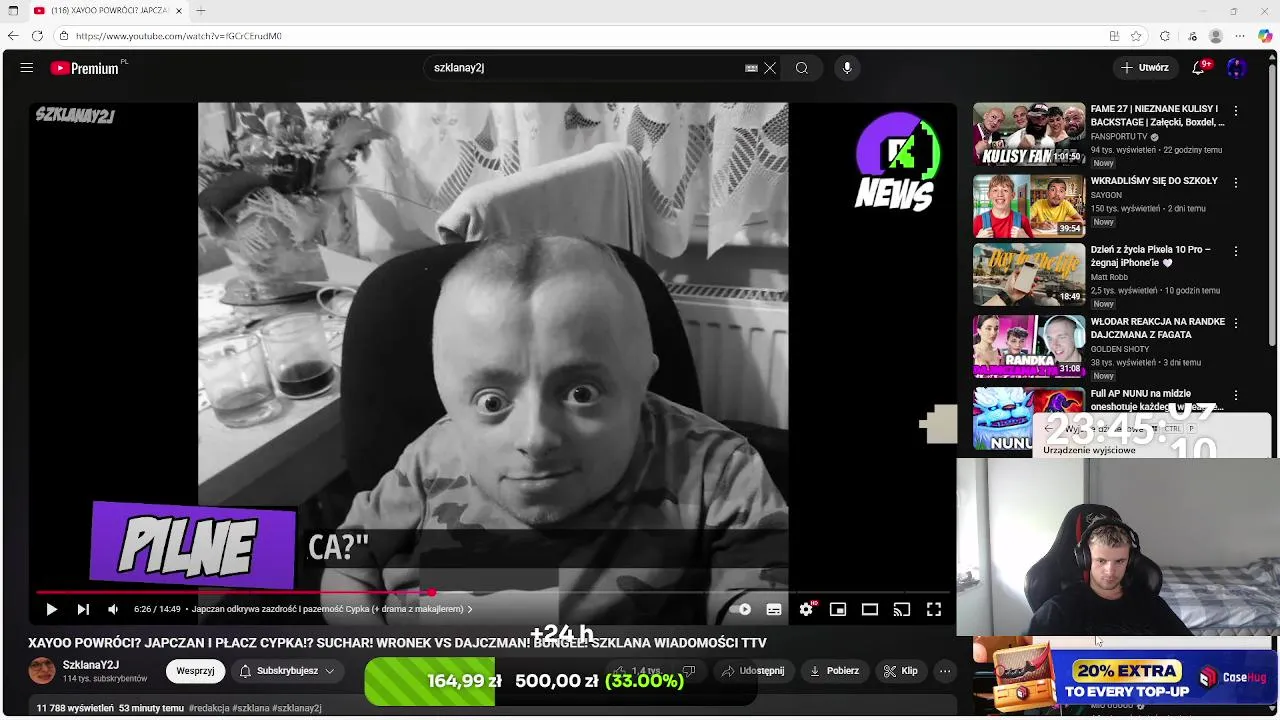Open options menu for WŁODAR REAKCJA video
This screenshot has height=720, width=1280.
[x=1236, y=323]
